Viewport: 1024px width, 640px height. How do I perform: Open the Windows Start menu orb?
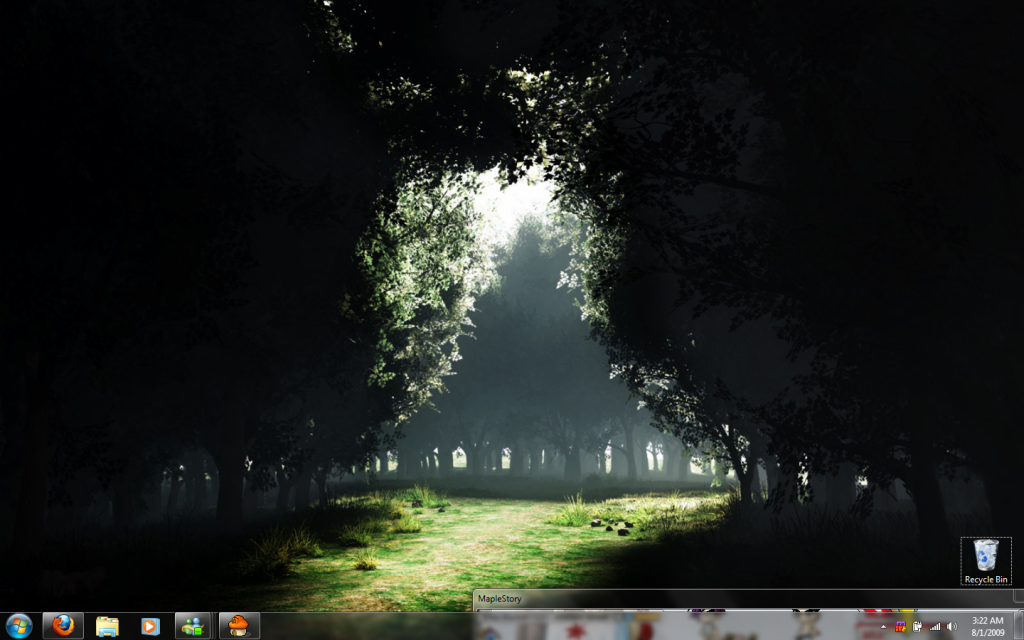coord(18,626)
